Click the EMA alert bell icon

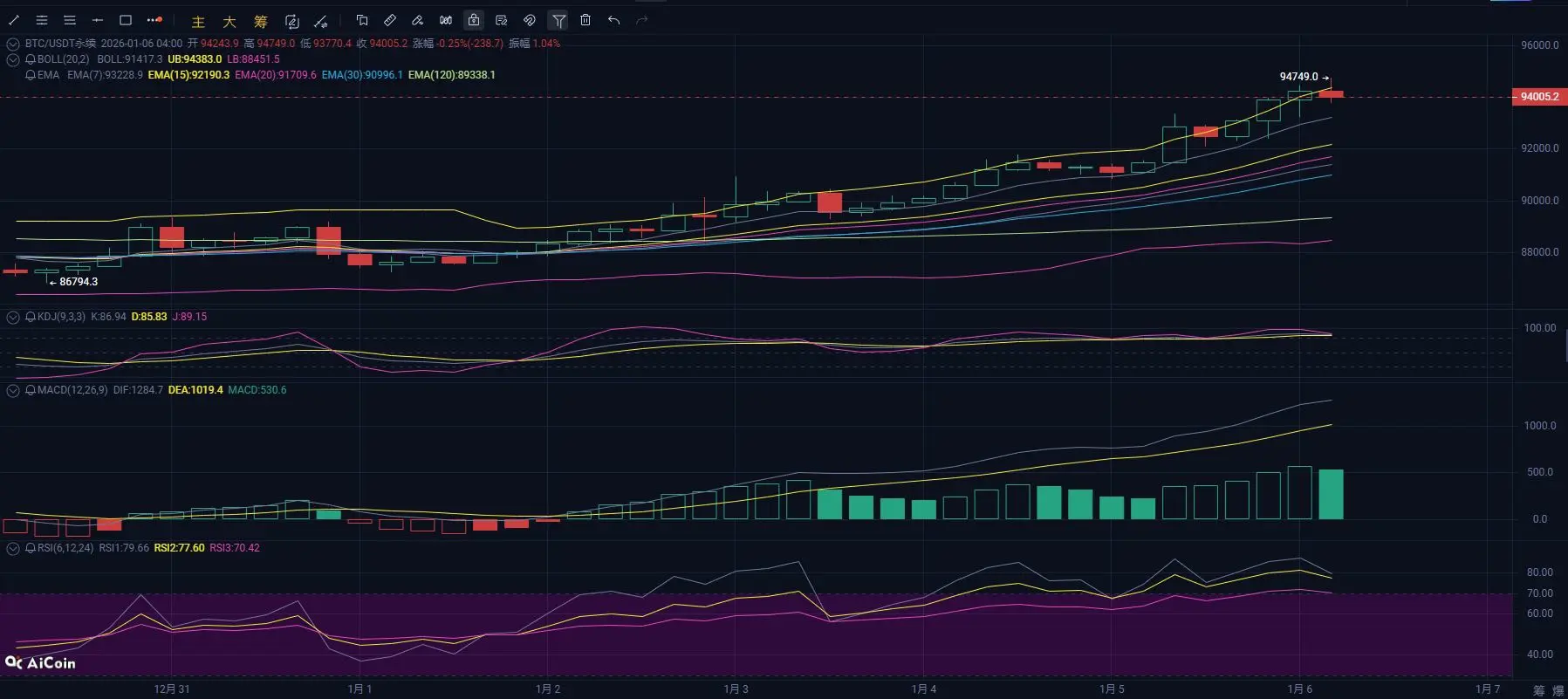31,75
